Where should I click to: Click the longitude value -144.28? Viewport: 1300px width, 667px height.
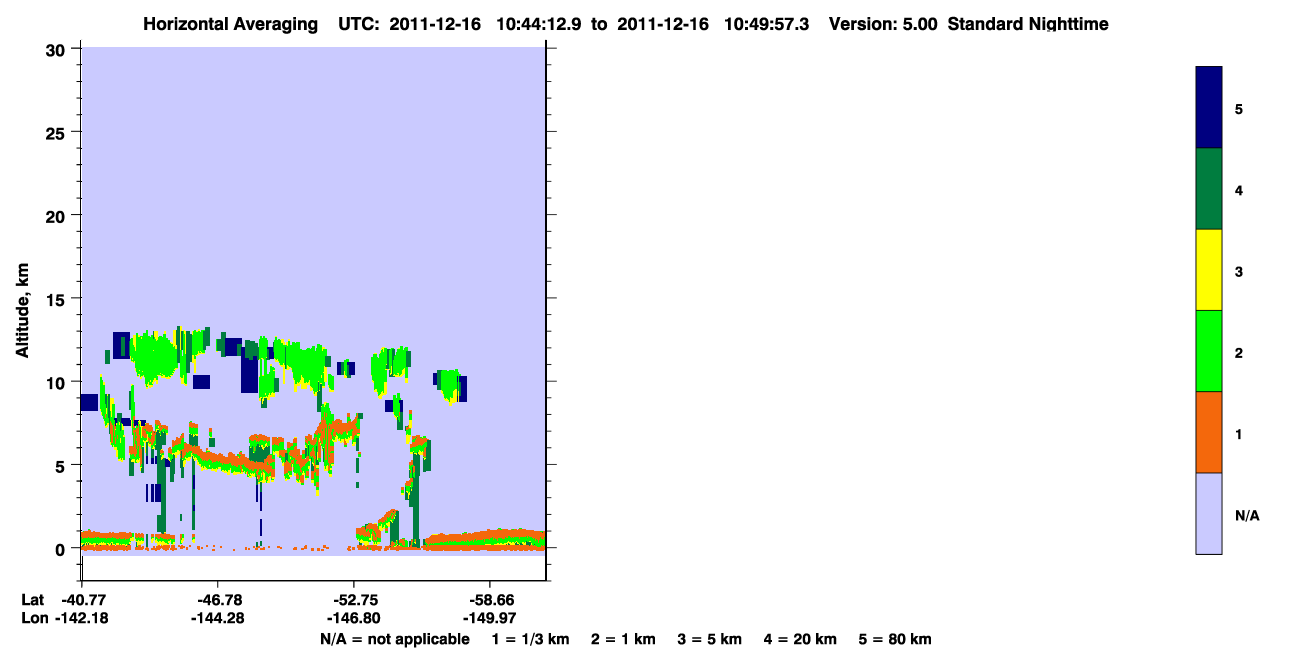pyautogui.click(x=217, y=618)
